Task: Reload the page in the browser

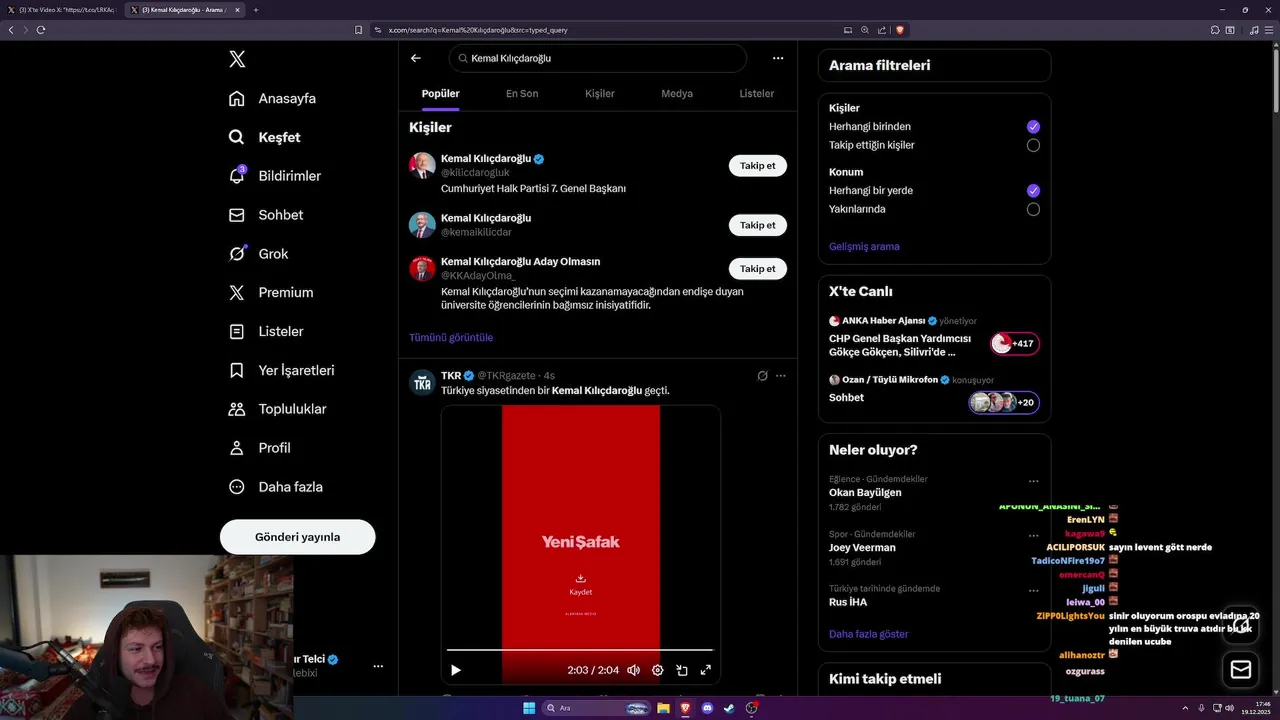Action: [41, 30]
